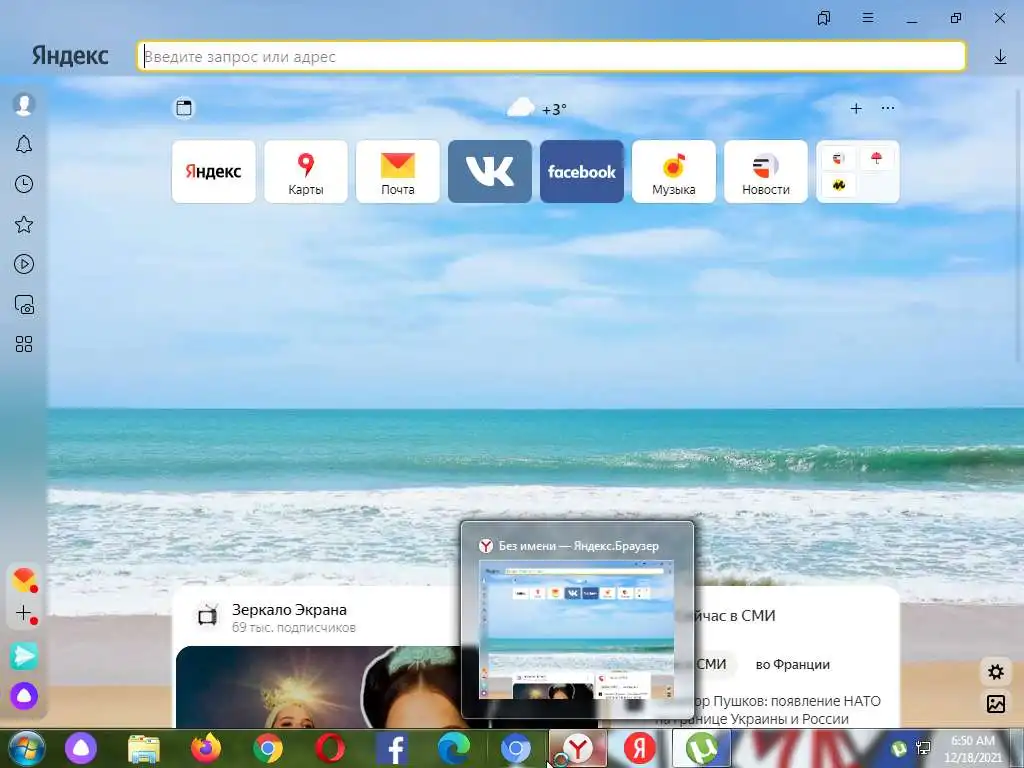Open downloads arrow icon beside address bar
Screen dimensions: 1024x768
(1000, 57)
